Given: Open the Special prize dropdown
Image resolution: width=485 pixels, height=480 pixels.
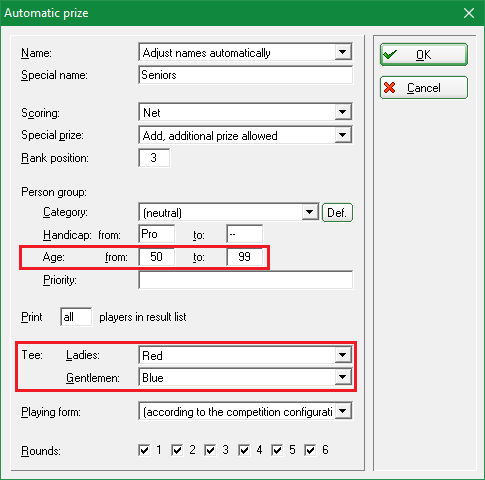Looking at the screenshot, I should 343,135.
